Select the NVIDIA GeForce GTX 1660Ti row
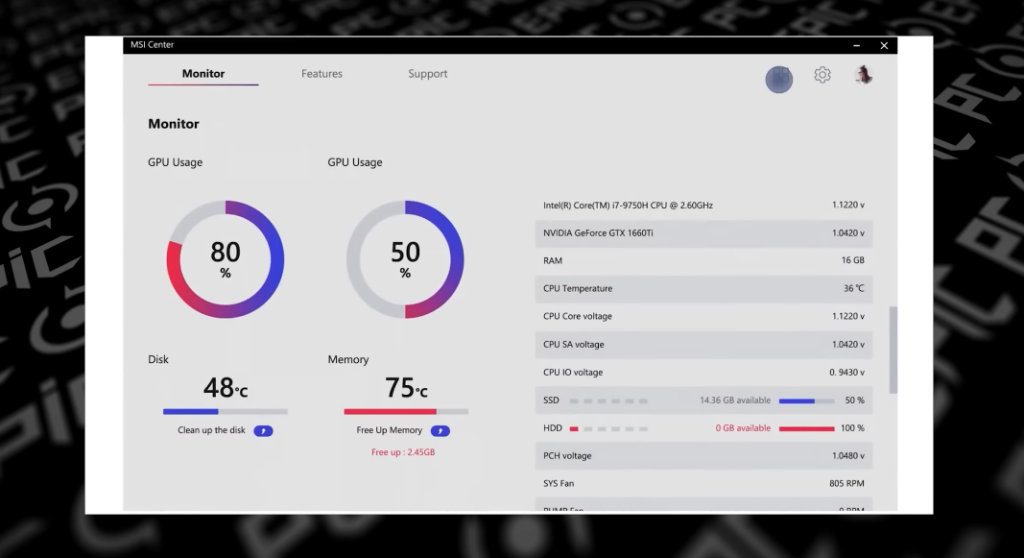Screen dimensions: 1024x558 [704, 233]
